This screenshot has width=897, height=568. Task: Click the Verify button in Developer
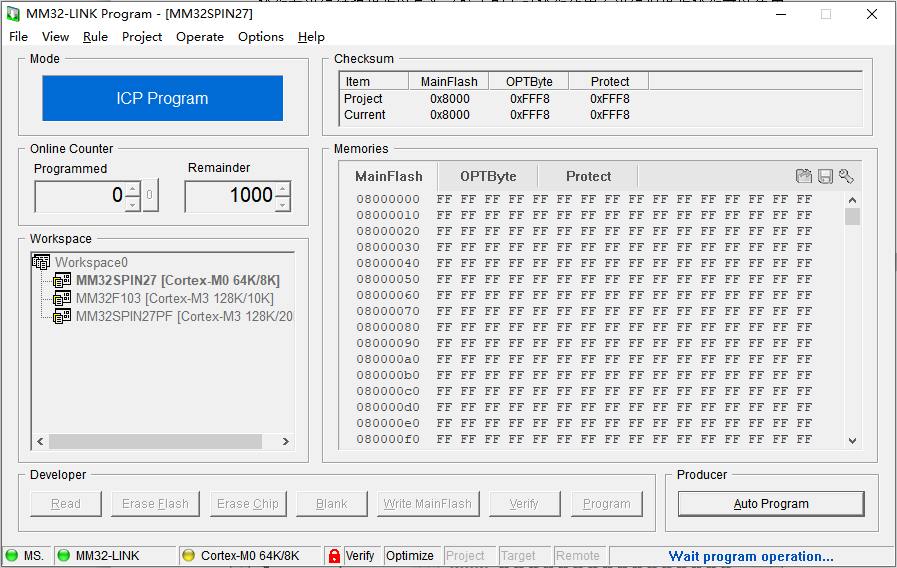coord(524,503)
